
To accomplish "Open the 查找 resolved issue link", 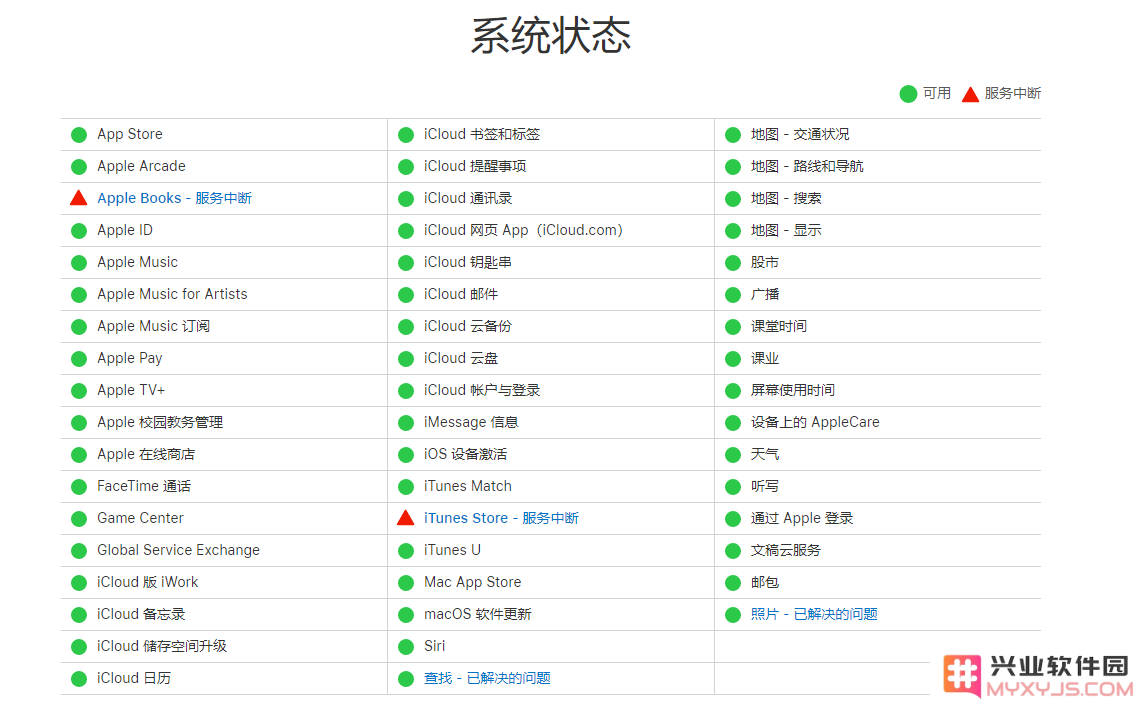I will [487, 678].
